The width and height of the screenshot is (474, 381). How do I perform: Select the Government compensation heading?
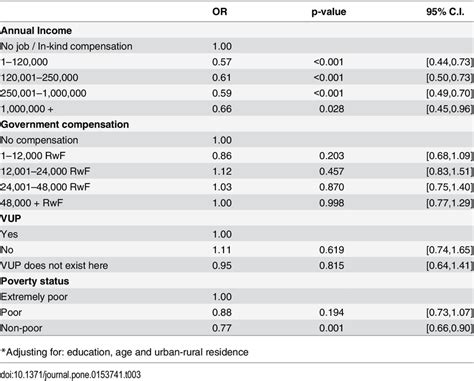click(x=65, y=125)
